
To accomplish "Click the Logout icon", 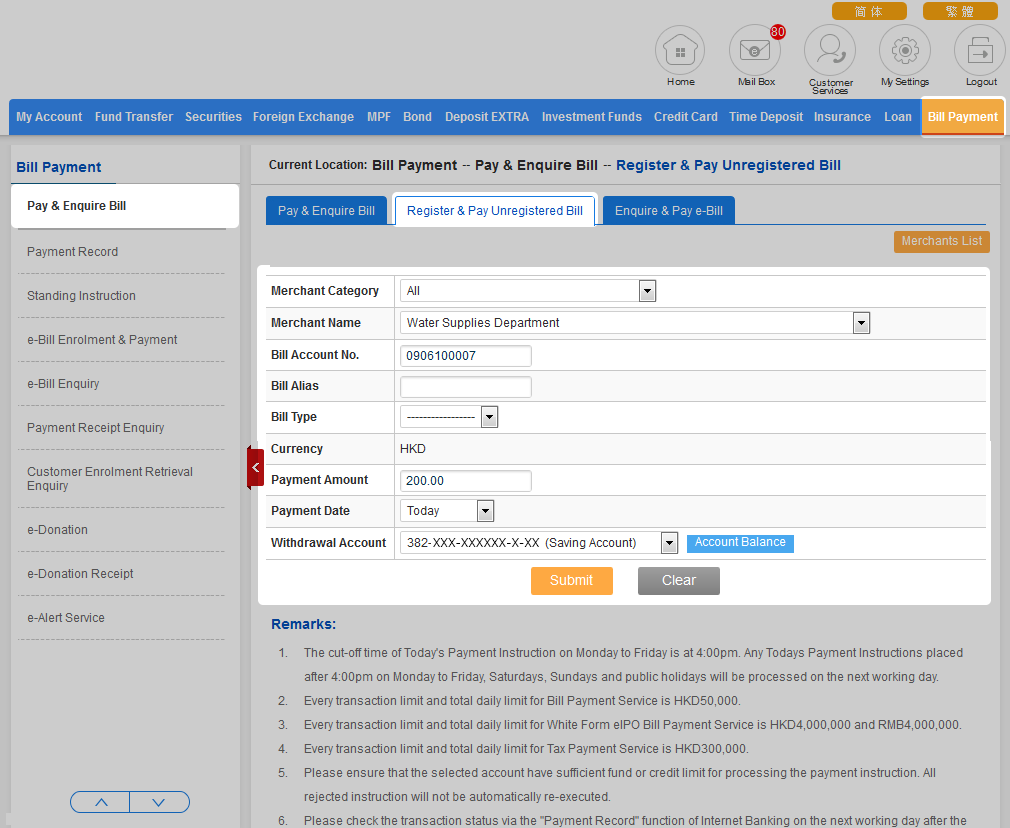I will pos(980,50).
